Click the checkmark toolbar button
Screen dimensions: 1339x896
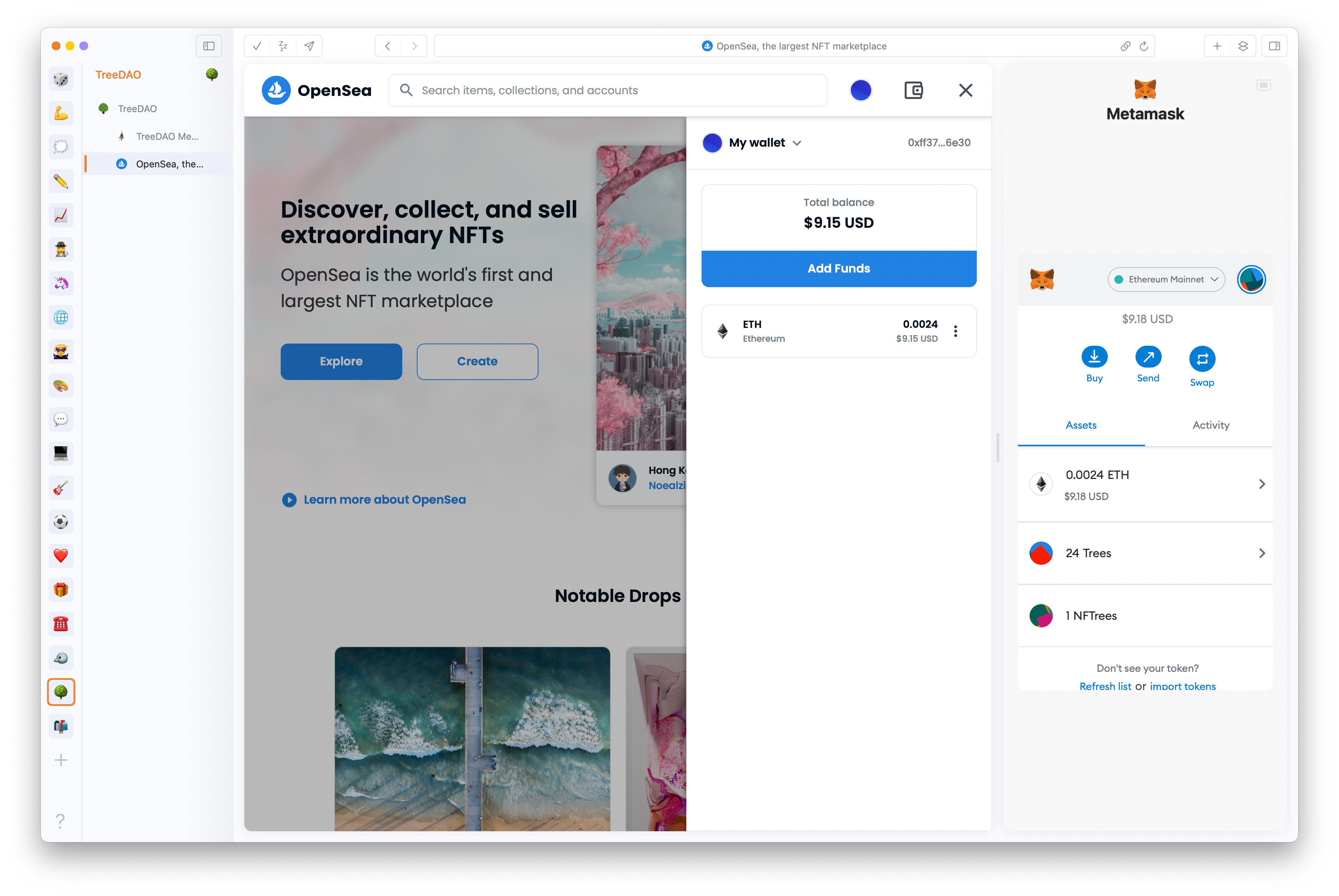[257, 46]
